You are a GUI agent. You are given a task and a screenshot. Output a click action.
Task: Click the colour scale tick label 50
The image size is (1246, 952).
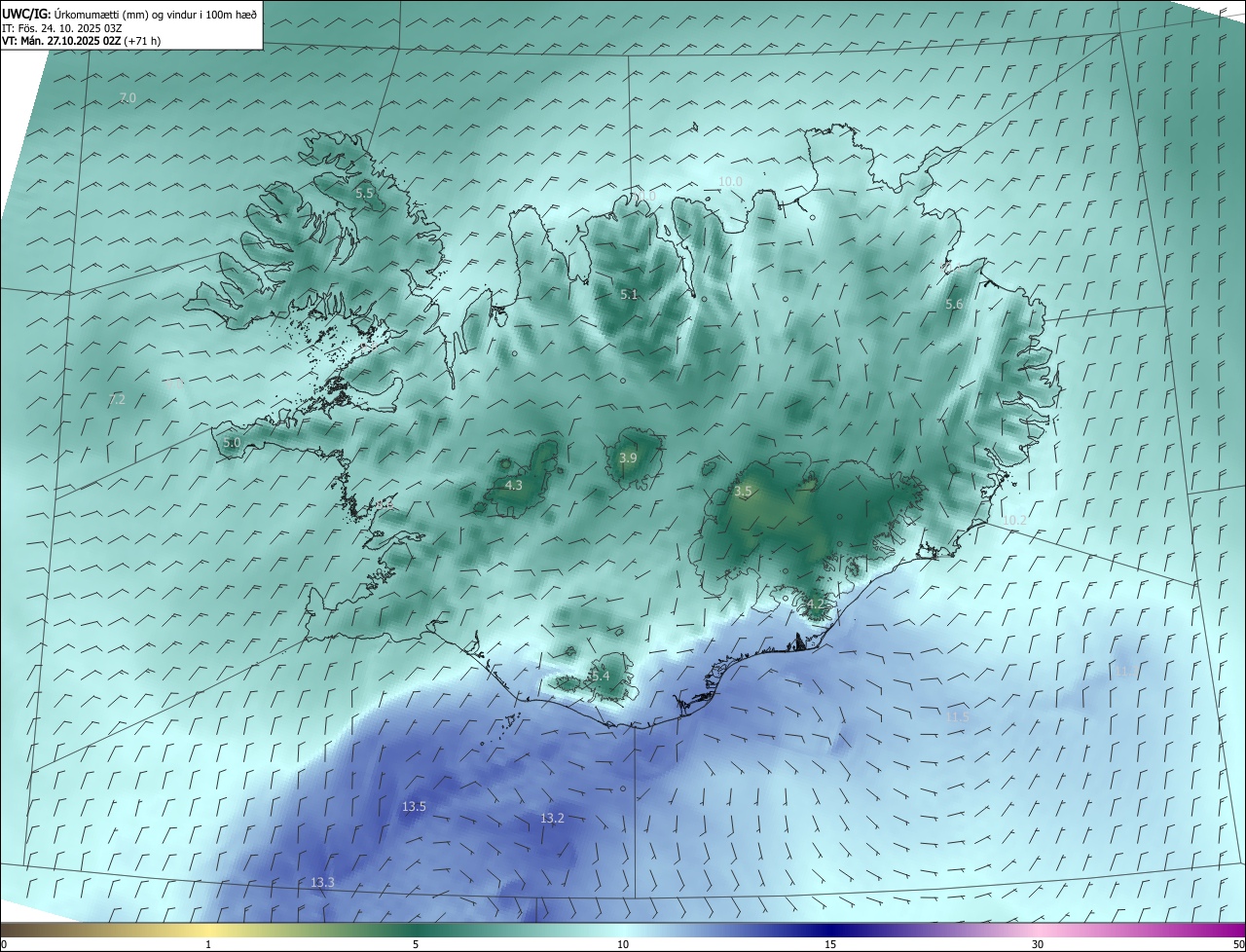[x=1237, y=945]
